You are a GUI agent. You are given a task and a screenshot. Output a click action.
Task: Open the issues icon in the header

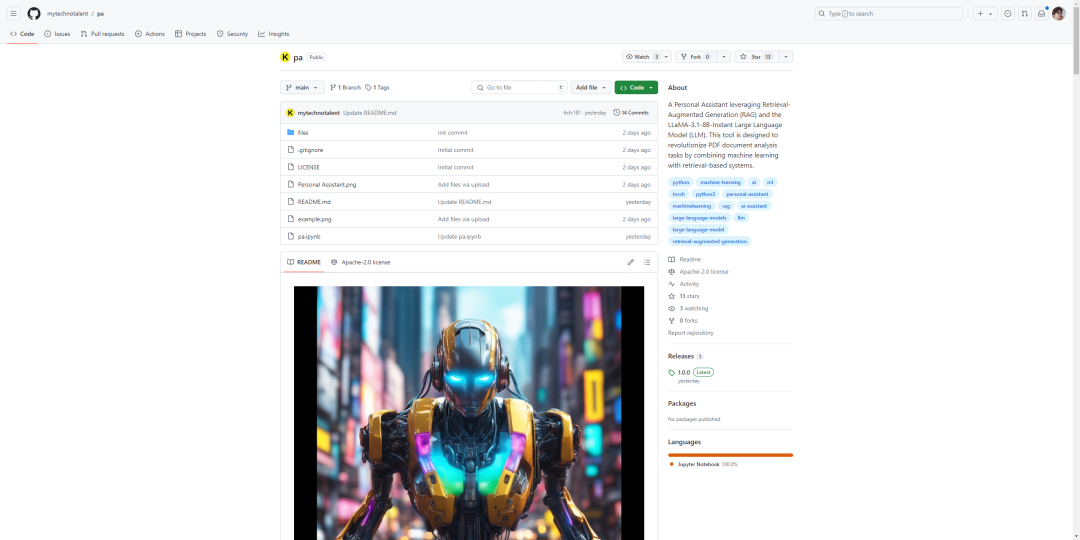(x=1007, y=14)
